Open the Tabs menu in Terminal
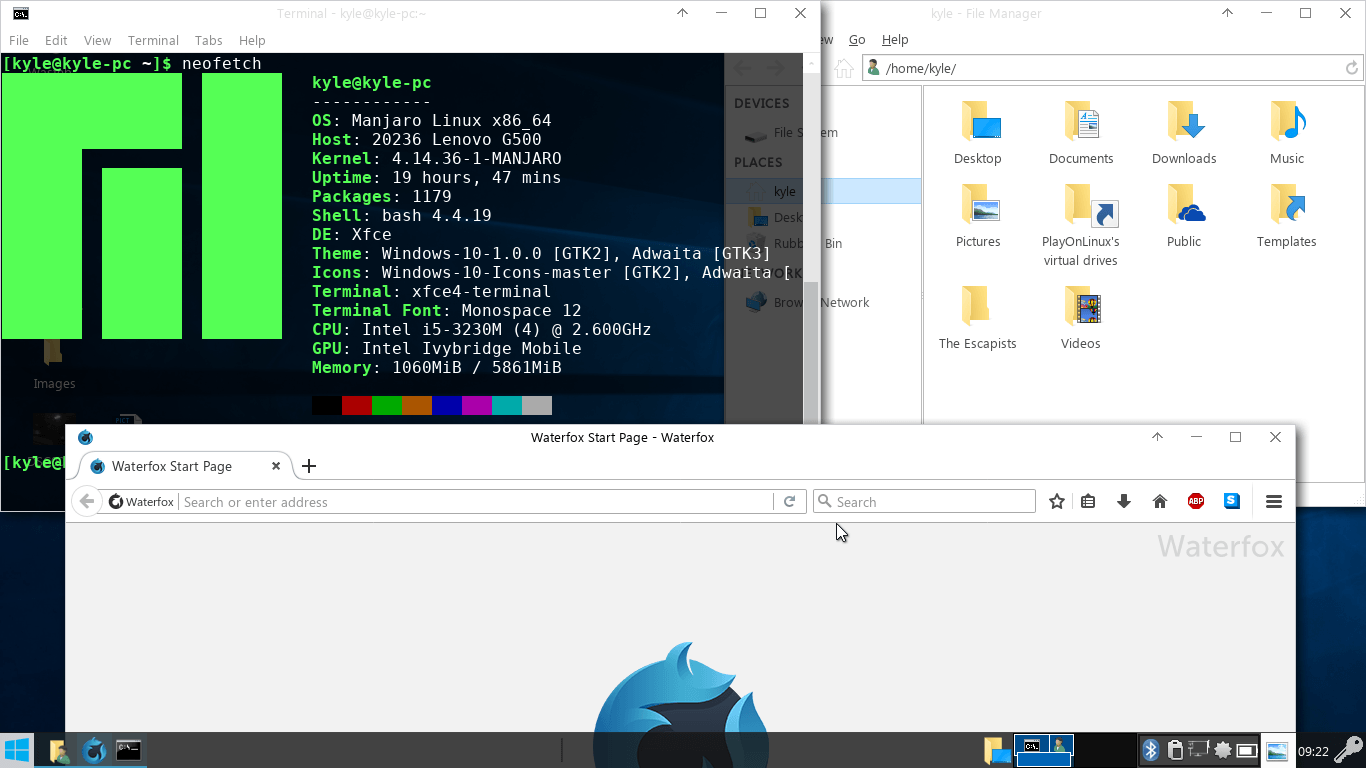 208,40
